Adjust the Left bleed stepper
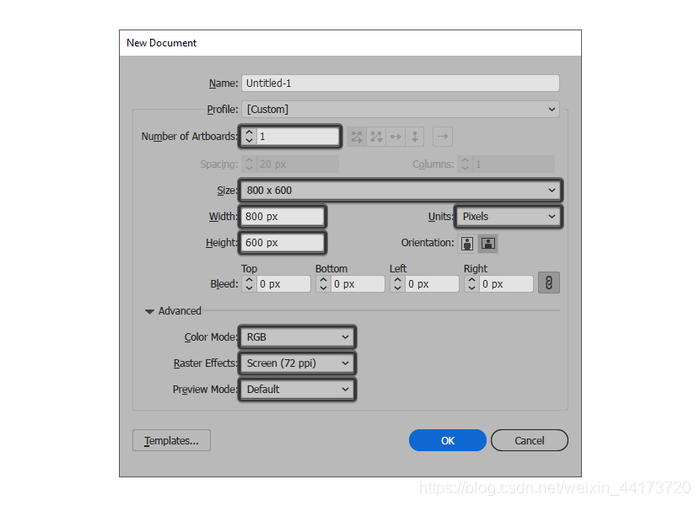The width and height of the screenshot is (700, 506). 397,284
